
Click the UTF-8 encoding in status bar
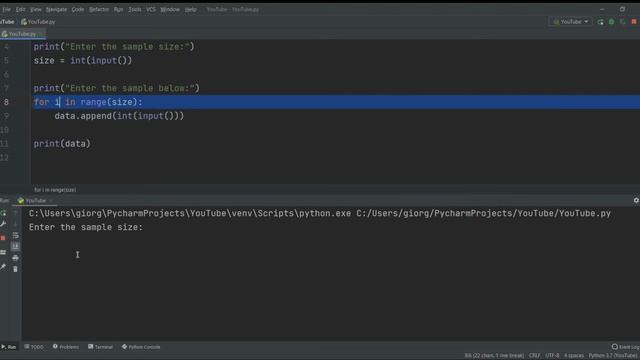(x=552, y=356)
